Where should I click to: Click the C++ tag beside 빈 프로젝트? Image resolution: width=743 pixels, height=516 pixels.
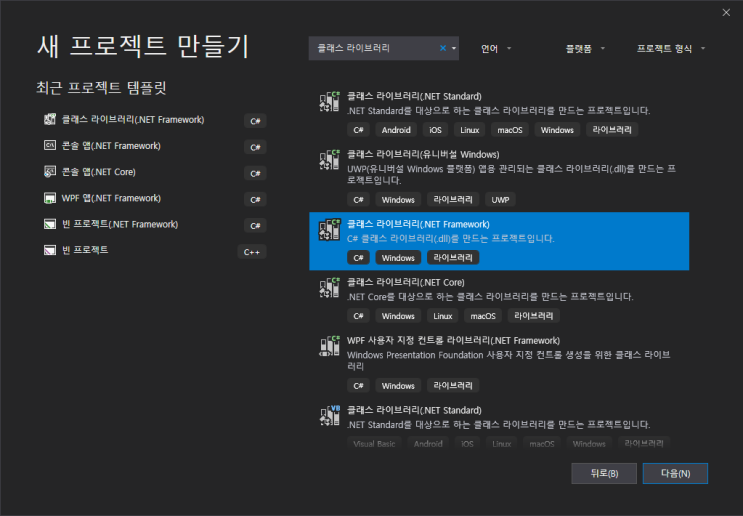[x=252, y=252]
